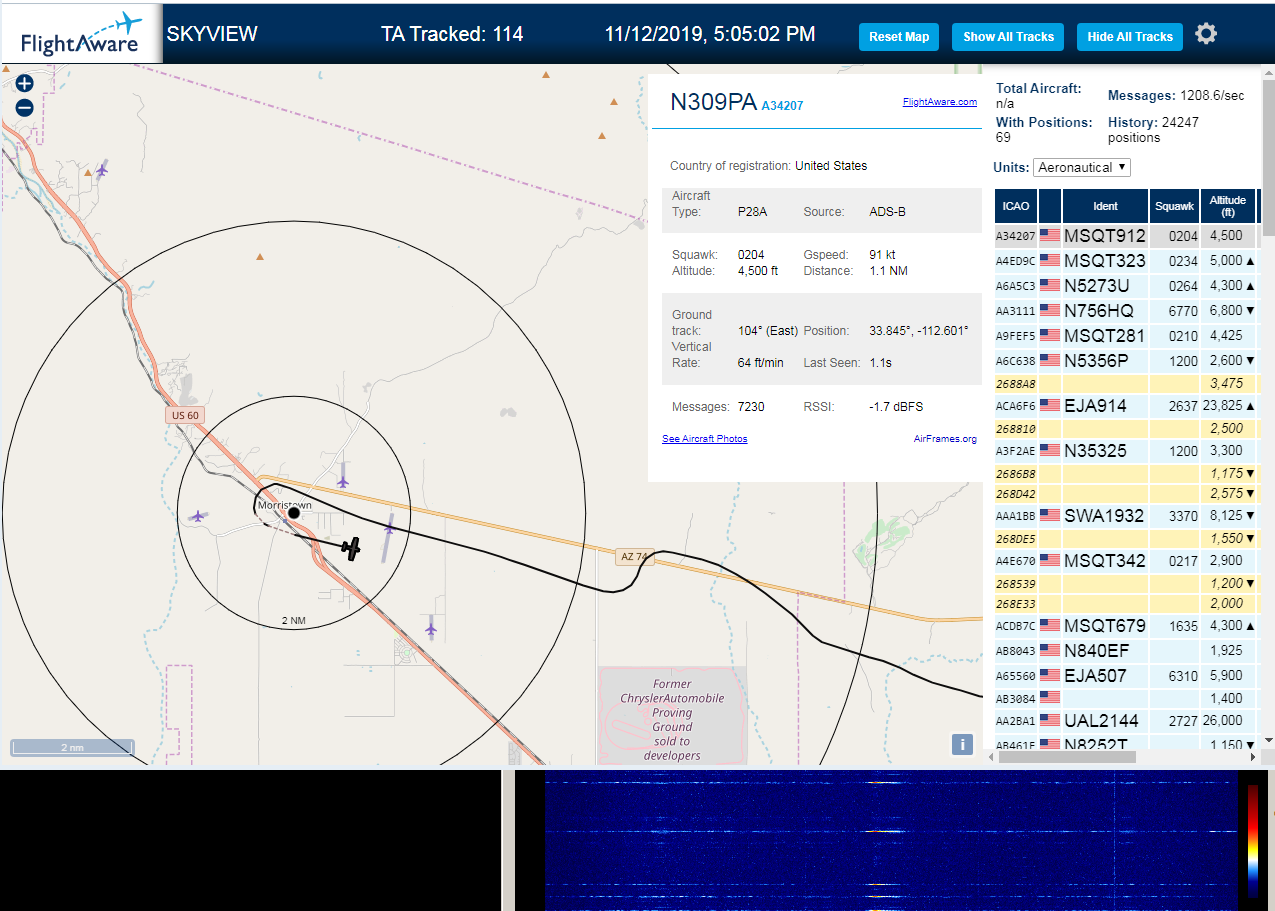This screenshot has width=1275, height=911.
Task: Click ICAO code 2688A8 row
Action: pos(1126,383)
